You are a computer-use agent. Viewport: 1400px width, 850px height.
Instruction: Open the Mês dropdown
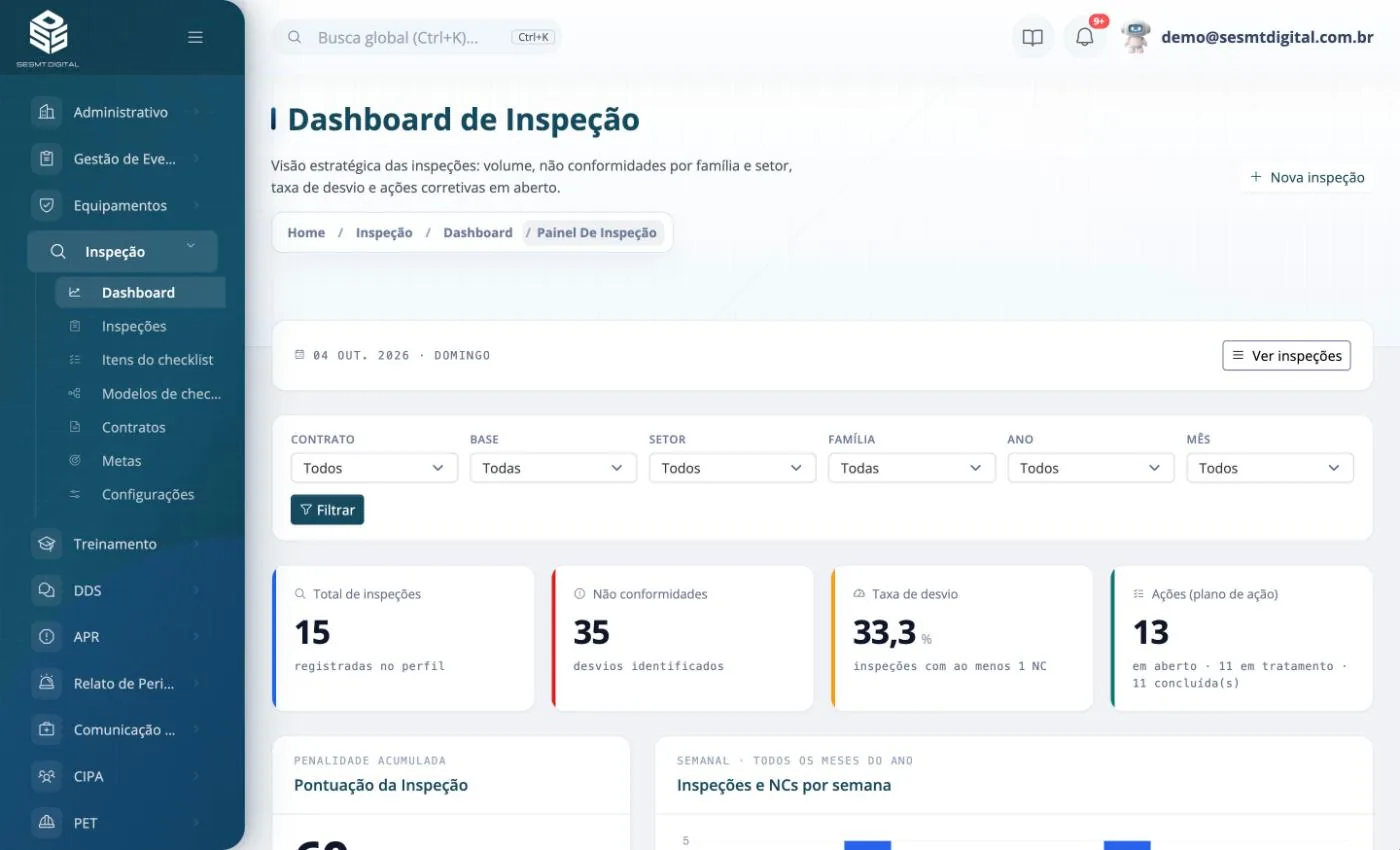click(1270, 468)
